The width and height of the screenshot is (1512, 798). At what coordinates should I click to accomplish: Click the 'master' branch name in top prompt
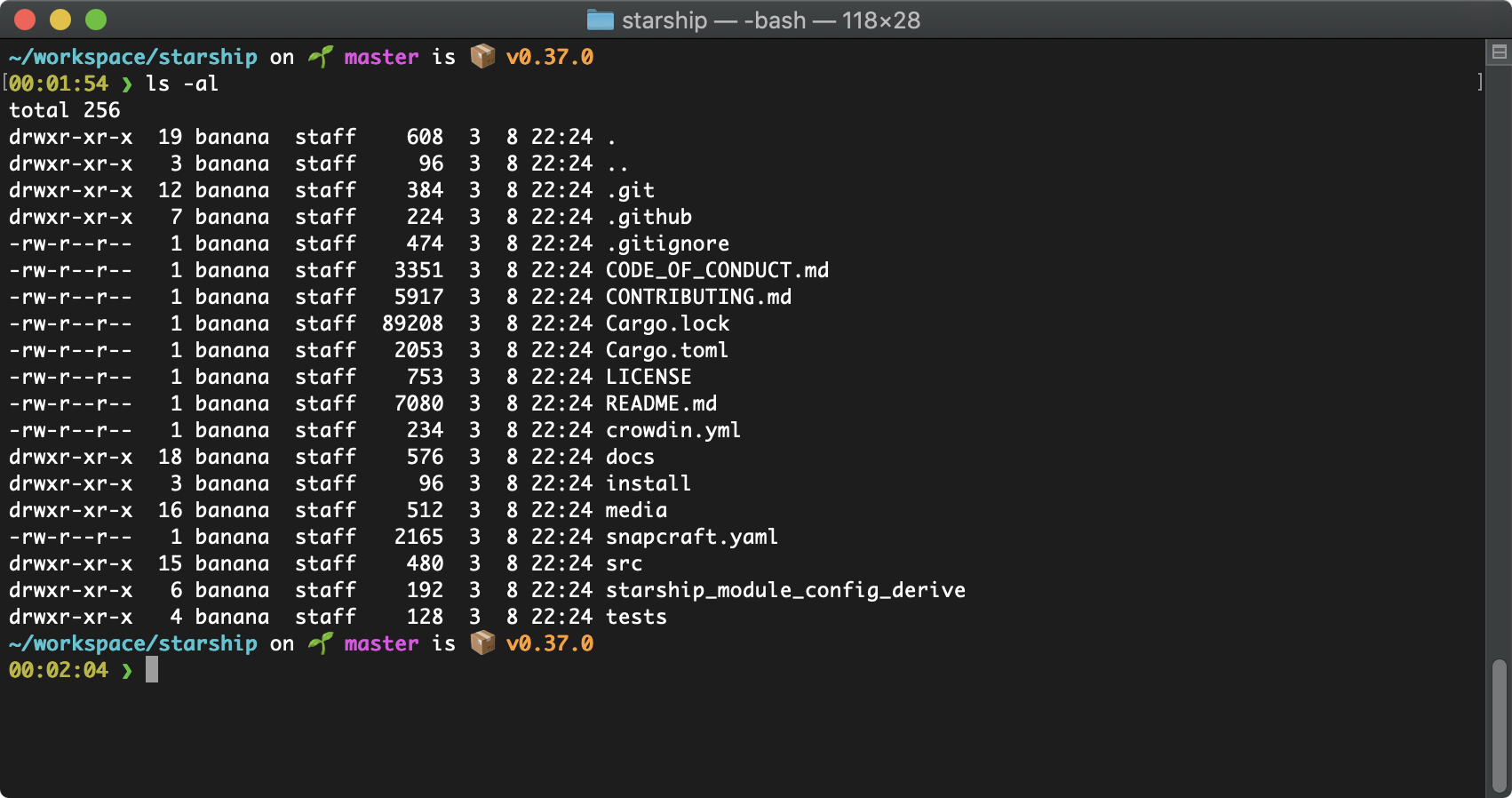click(381, 57)
